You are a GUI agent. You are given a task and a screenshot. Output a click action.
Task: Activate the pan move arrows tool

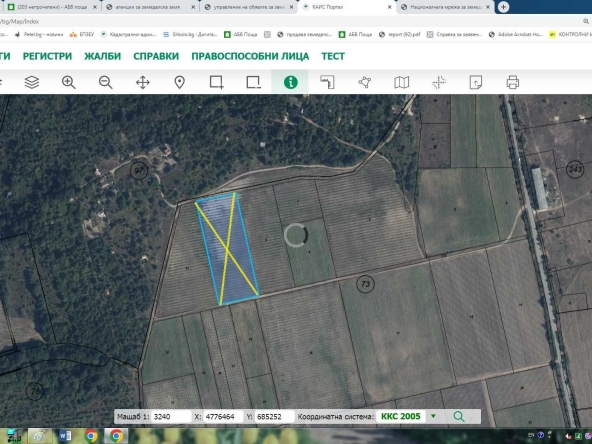point(143,82)
